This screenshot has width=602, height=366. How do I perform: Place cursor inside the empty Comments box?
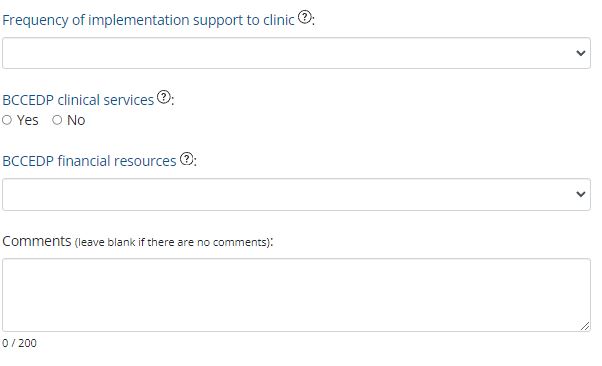(296, 295)
